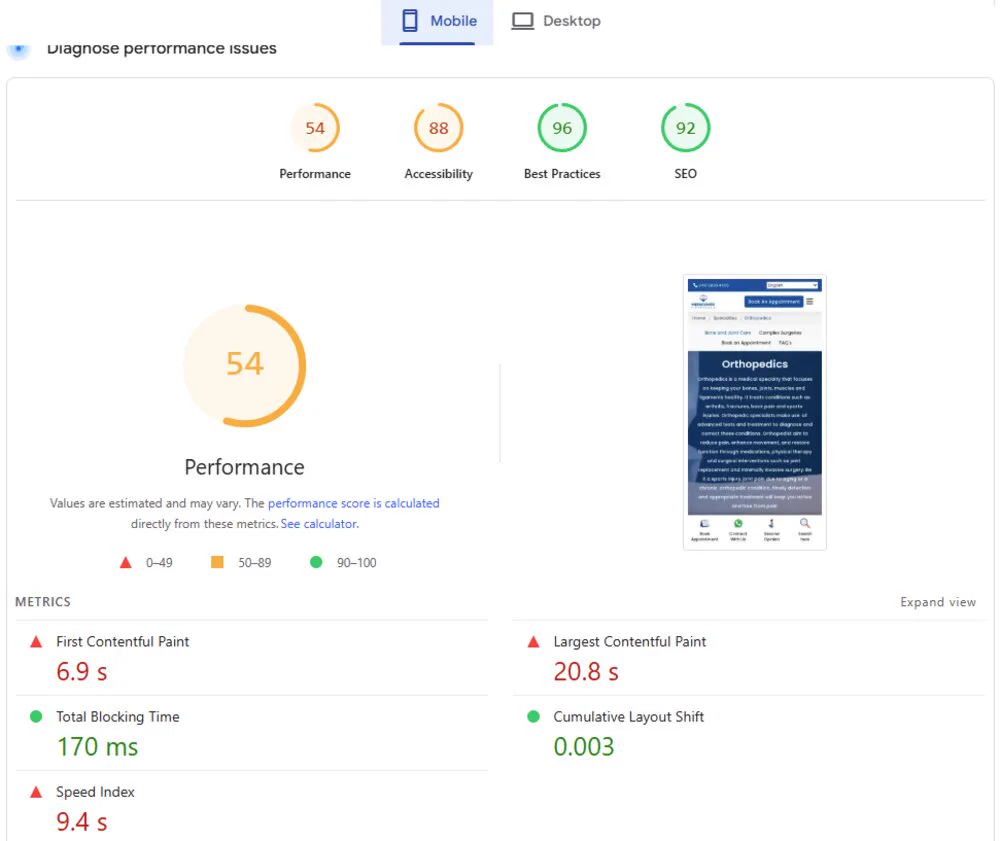This screenshot has height=841, width=1000.
Task: Open the Best Practices score gauge 96
Action: pyautogui.click(x=562, y=128)
